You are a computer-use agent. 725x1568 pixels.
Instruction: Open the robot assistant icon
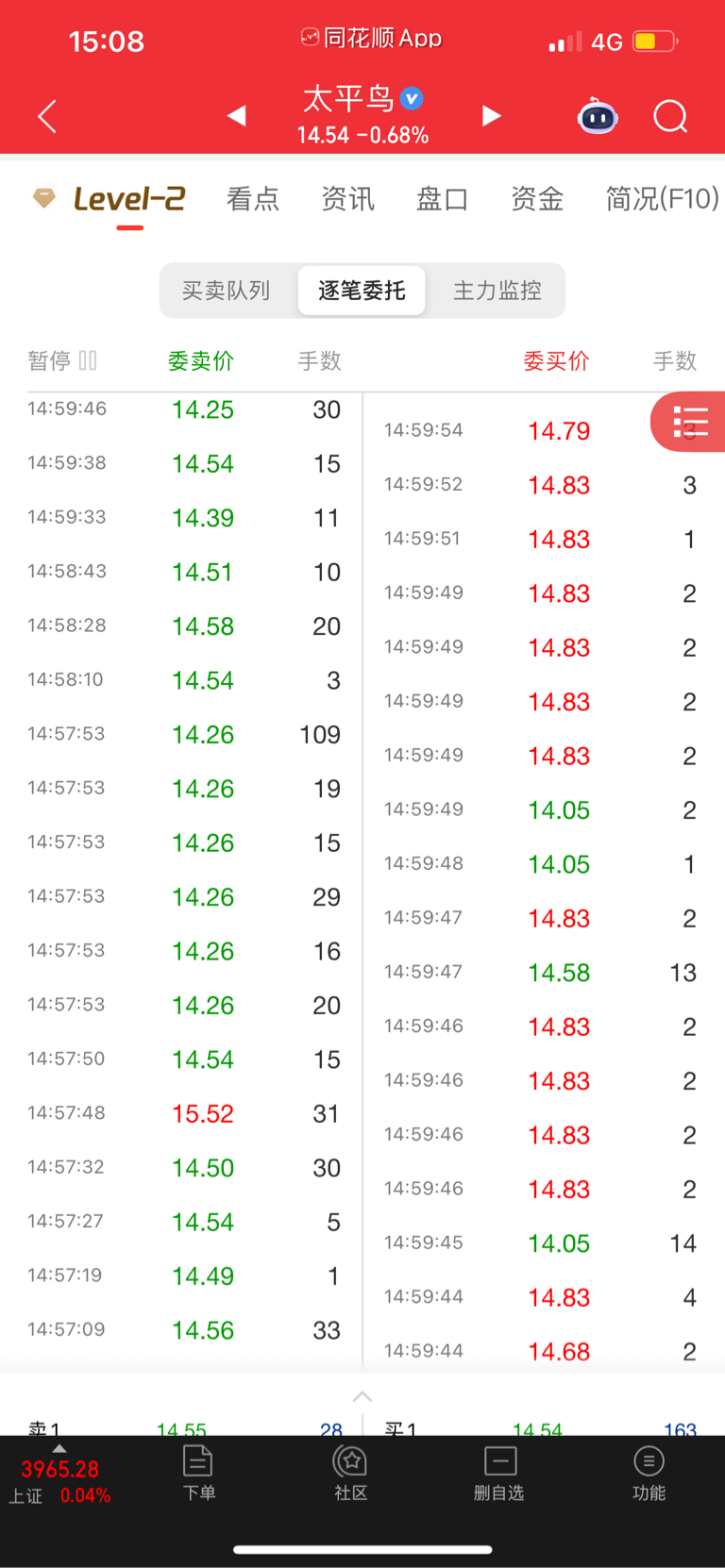(x=598, y=116)
